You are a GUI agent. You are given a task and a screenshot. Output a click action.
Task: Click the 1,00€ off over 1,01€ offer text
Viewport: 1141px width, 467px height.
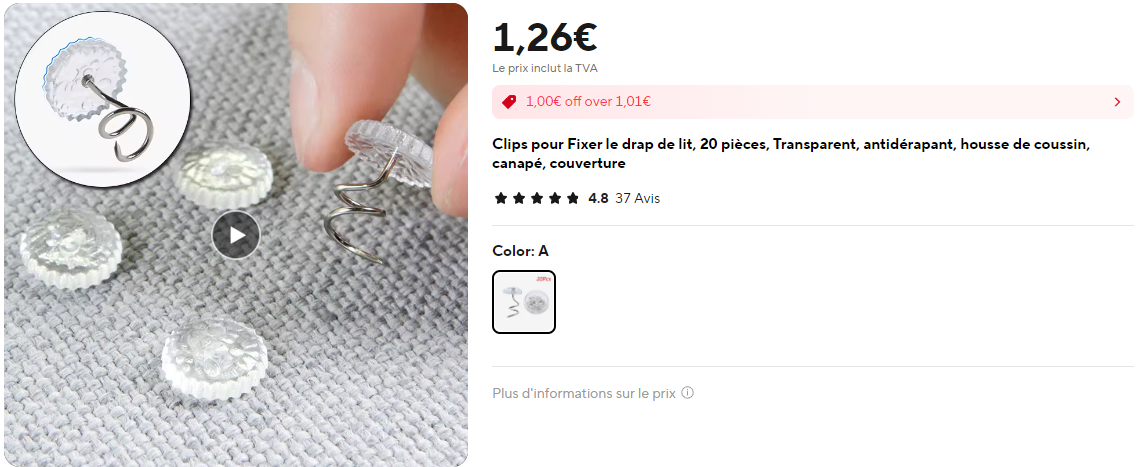(x=588, y=102)
